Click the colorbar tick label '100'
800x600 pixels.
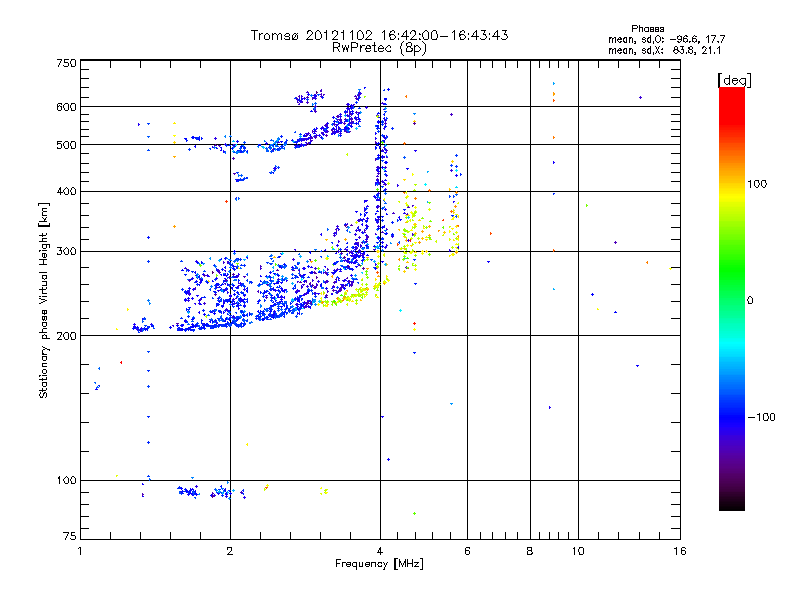pyautogui.click(x=757, y=184)
